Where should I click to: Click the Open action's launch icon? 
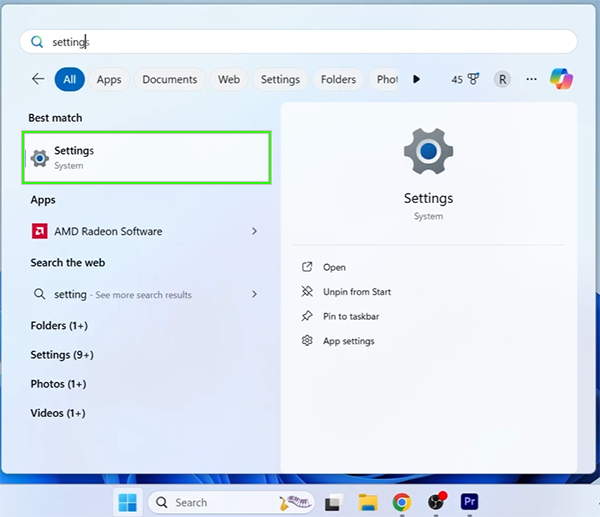point(307,267)
